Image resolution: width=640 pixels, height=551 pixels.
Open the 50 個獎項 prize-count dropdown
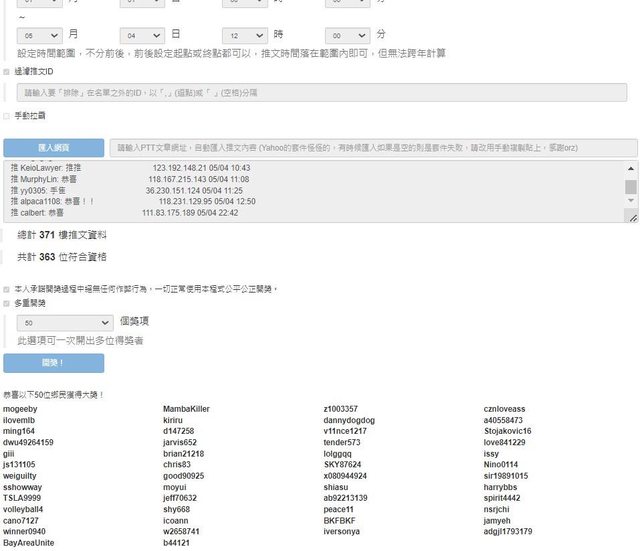coord(66,323)
